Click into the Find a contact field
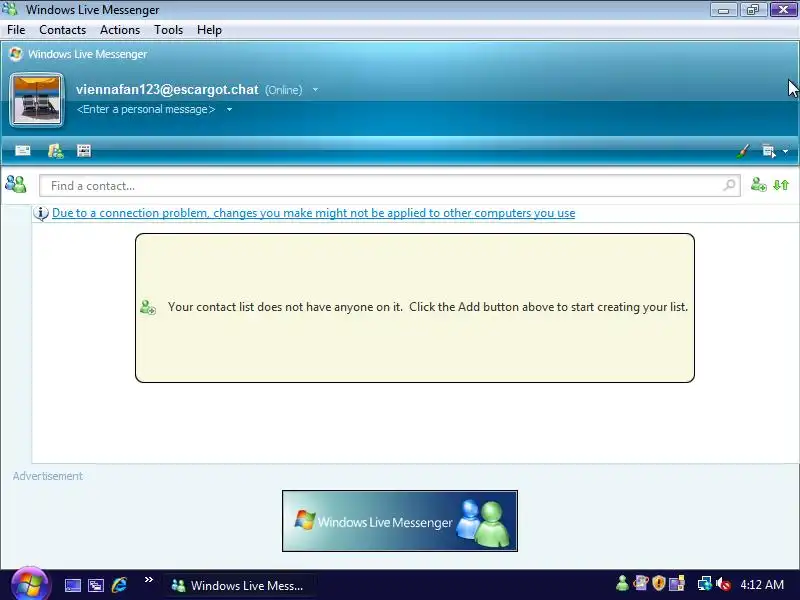The width and height of the screenshot is (800, 600). pos(389,186)
